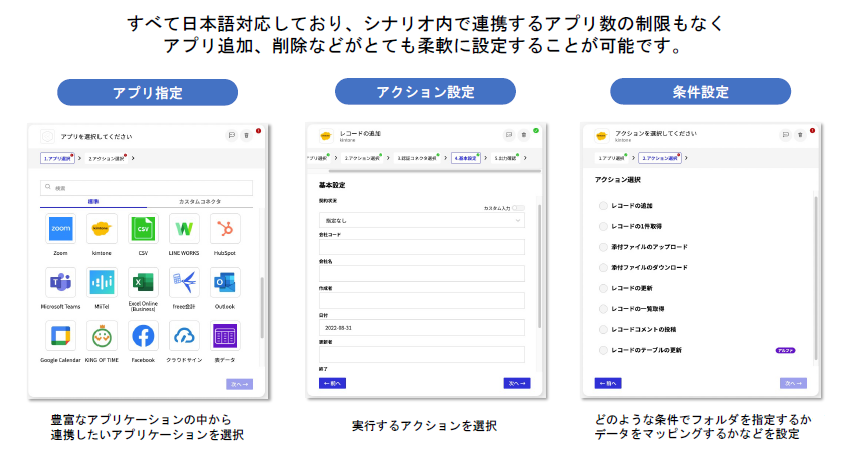Image resolution: width=851 pixels, height=450 pixels.
Task: Switch to the 標準 tab
Action: point(93,201)
